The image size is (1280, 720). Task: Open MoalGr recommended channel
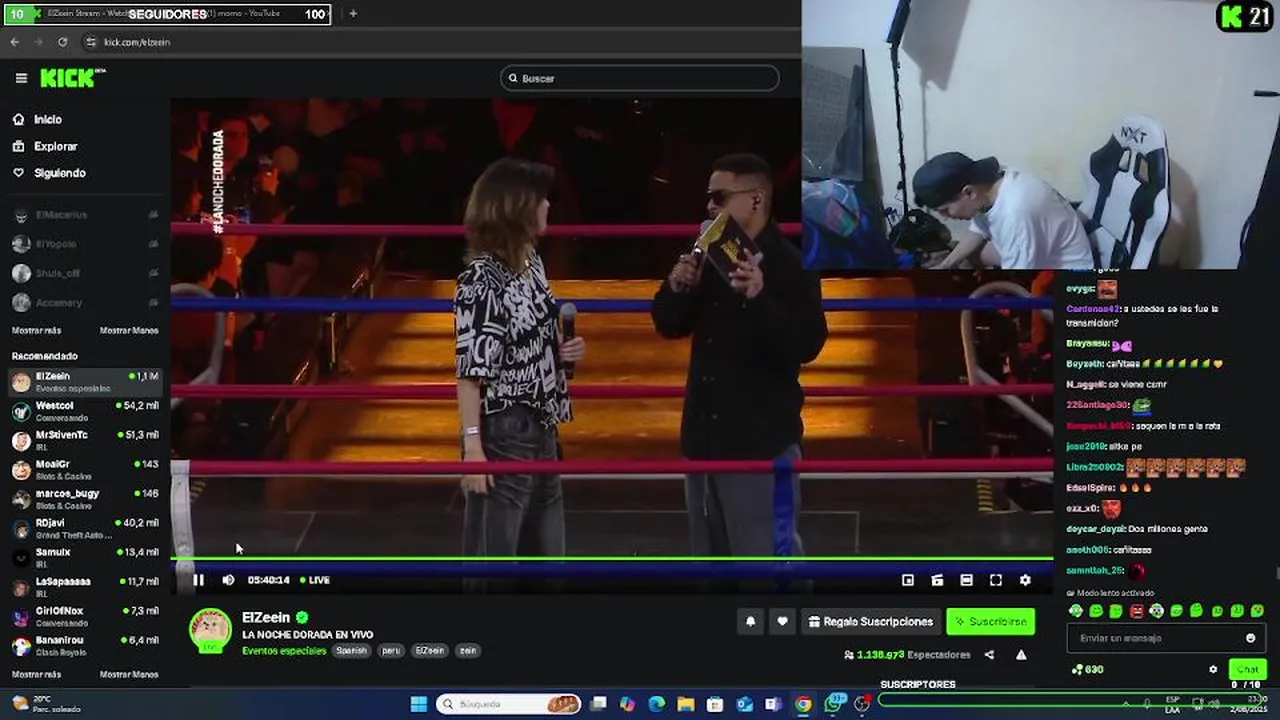pos(85,469)
